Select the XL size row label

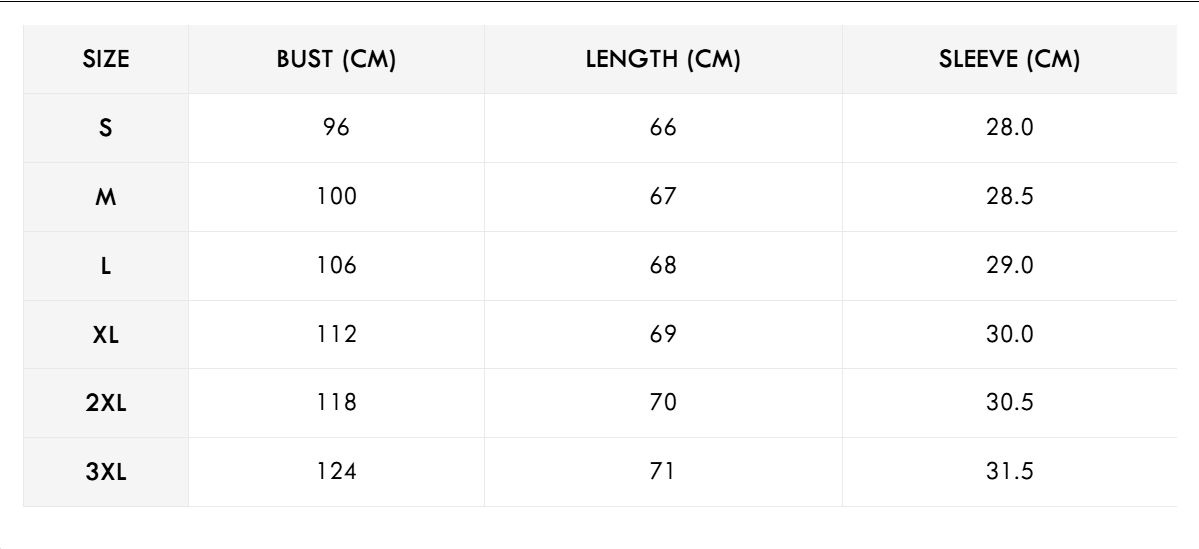coord(106,336)
